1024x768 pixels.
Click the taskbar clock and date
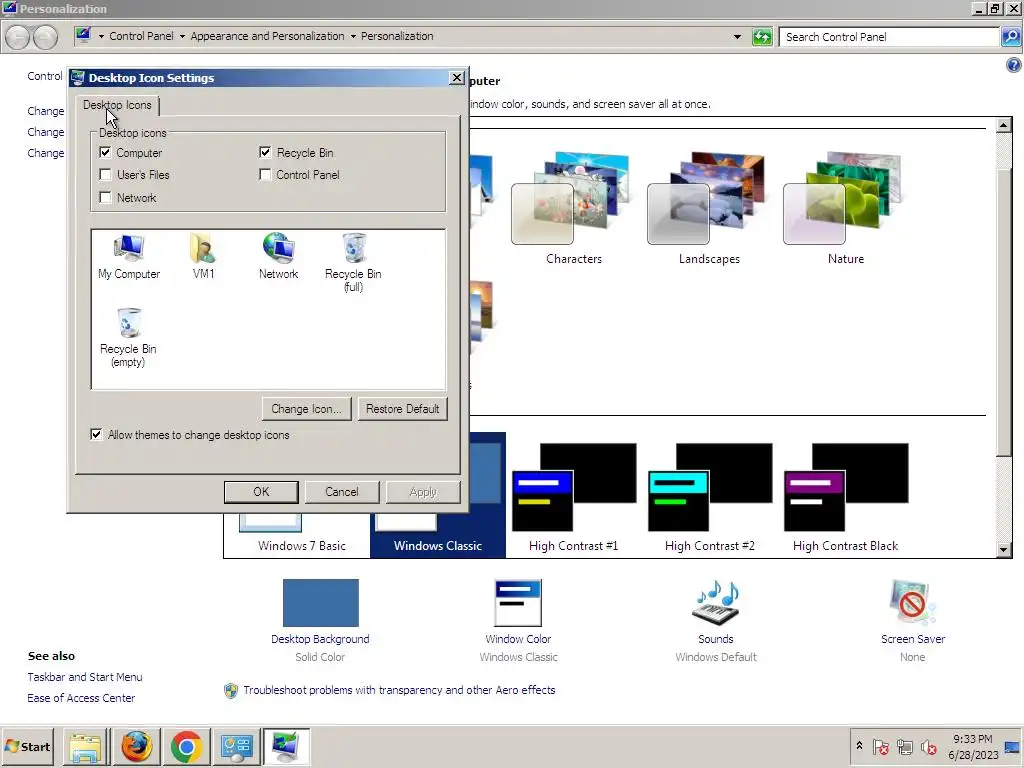(973, 746)
